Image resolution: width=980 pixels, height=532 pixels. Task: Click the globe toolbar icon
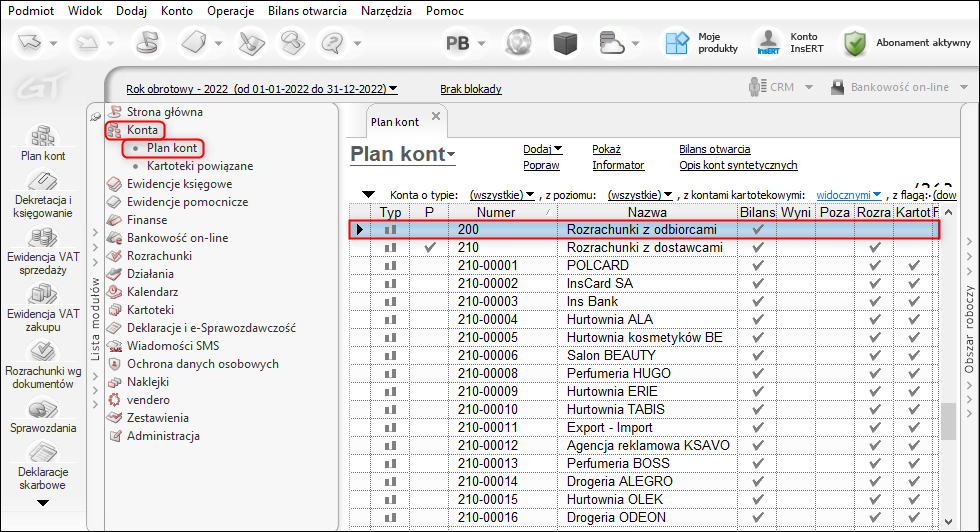point(519,43)
